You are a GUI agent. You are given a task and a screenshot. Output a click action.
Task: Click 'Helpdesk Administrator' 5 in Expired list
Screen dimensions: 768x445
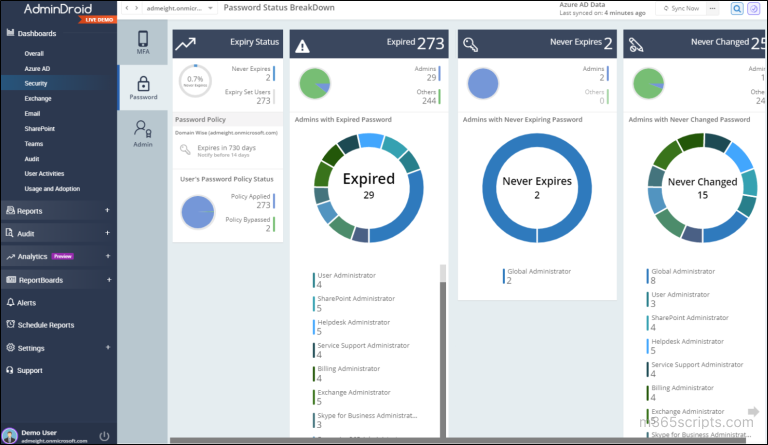coord(352,327)
